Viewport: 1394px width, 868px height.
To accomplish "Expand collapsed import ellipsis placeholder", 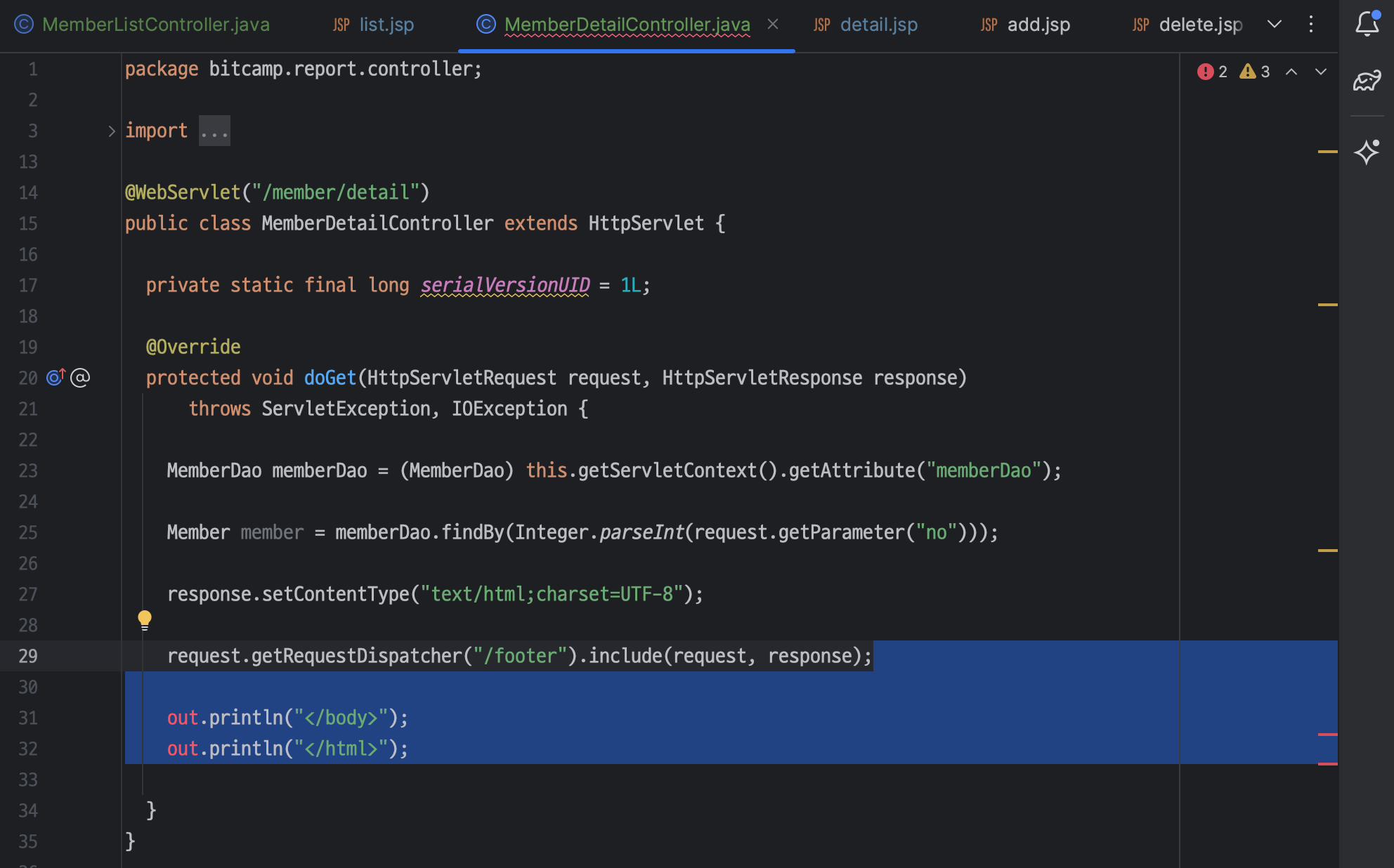I will point(214,131).
